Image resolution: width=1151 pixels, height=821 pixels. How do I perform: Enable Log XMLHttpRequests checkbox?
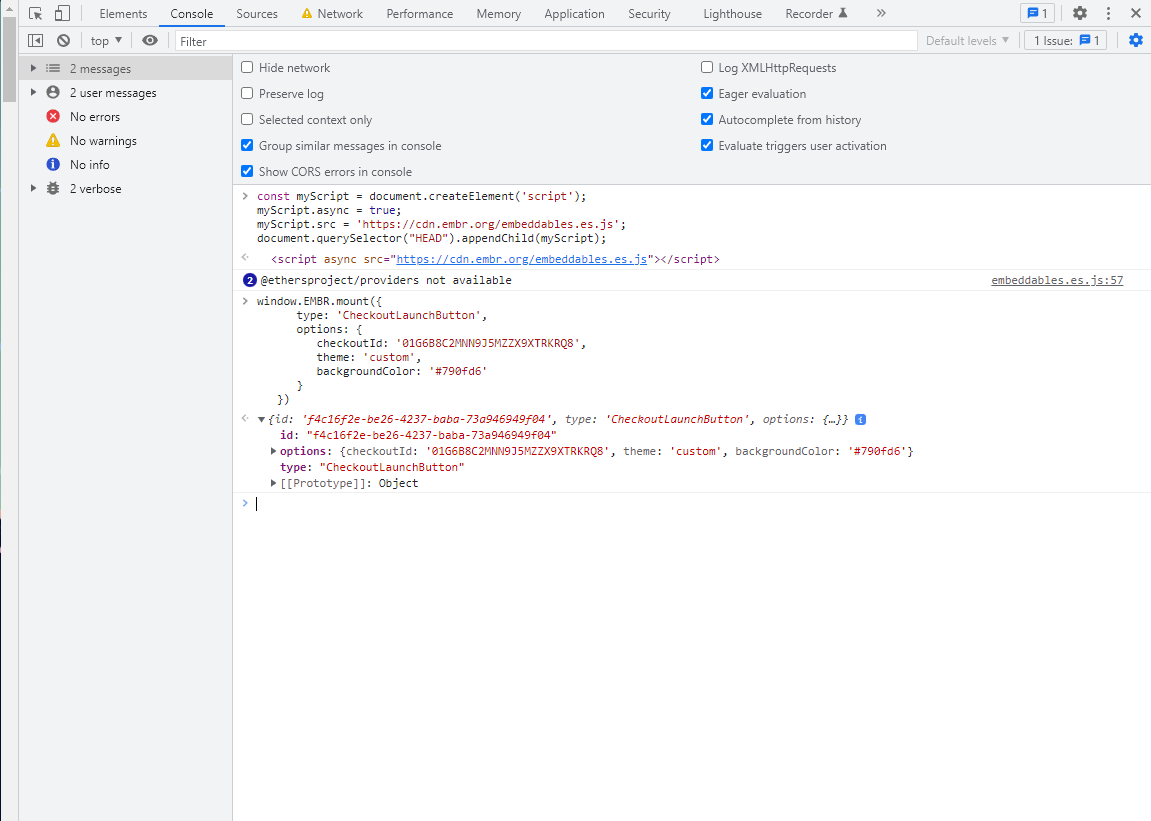tap(707, 68)
